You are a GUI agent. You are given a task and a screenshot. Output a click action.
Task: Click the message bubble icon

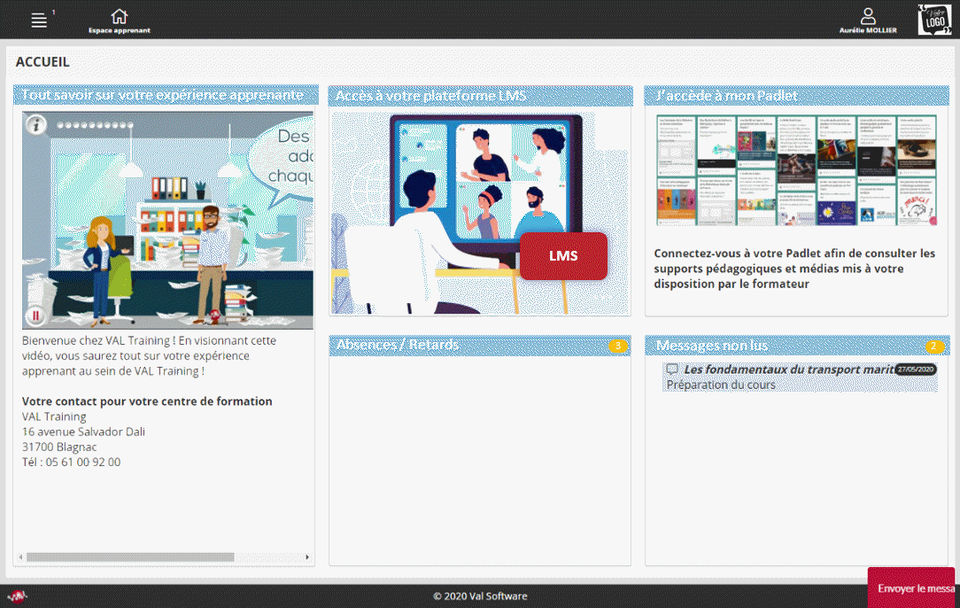click(x=672, y=369)
